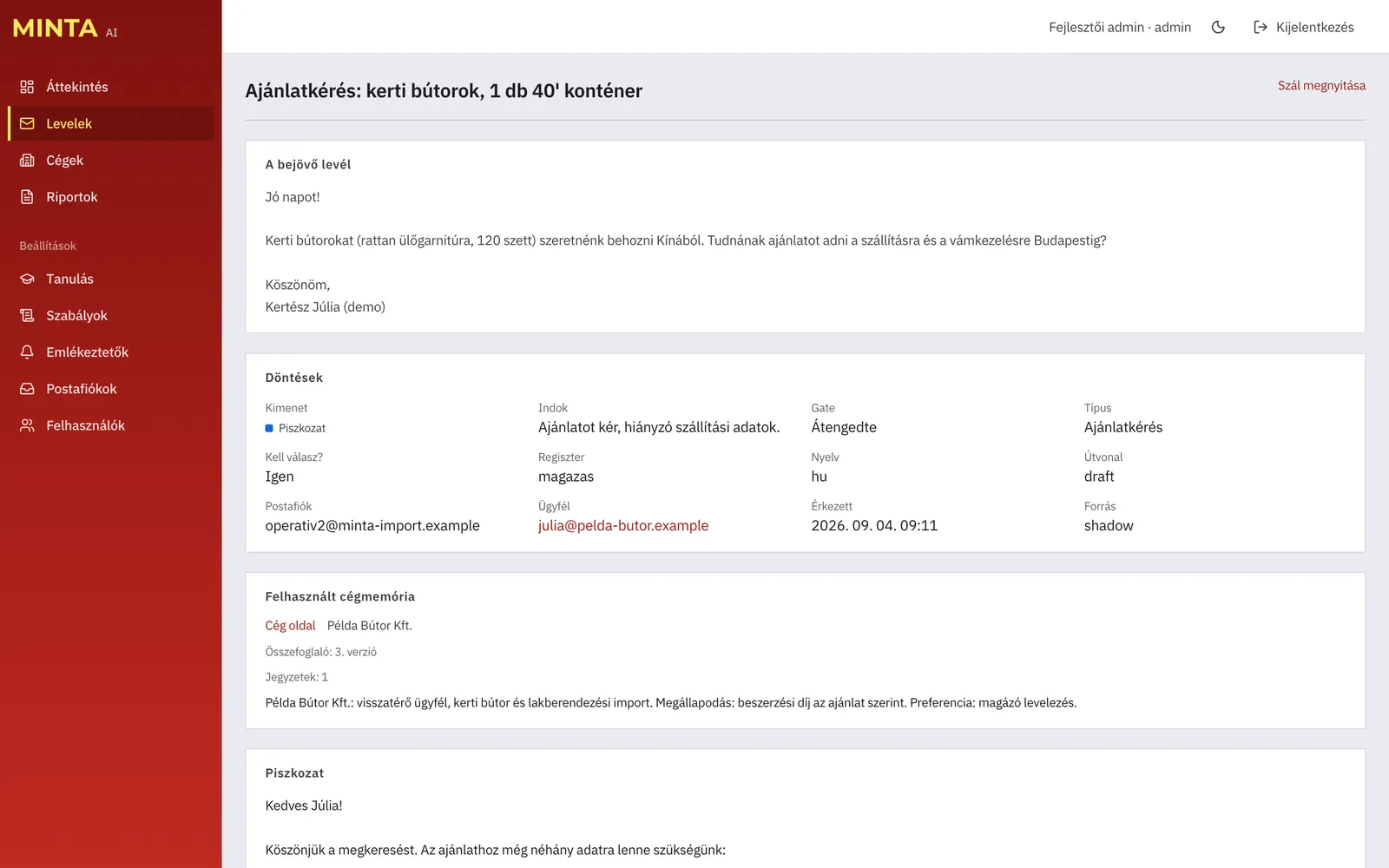Image resolution: width=1389 pixels, height=868 pixels.
Task: Click the Emlékeztetők bell icon
Action: [x=27, y=352]
